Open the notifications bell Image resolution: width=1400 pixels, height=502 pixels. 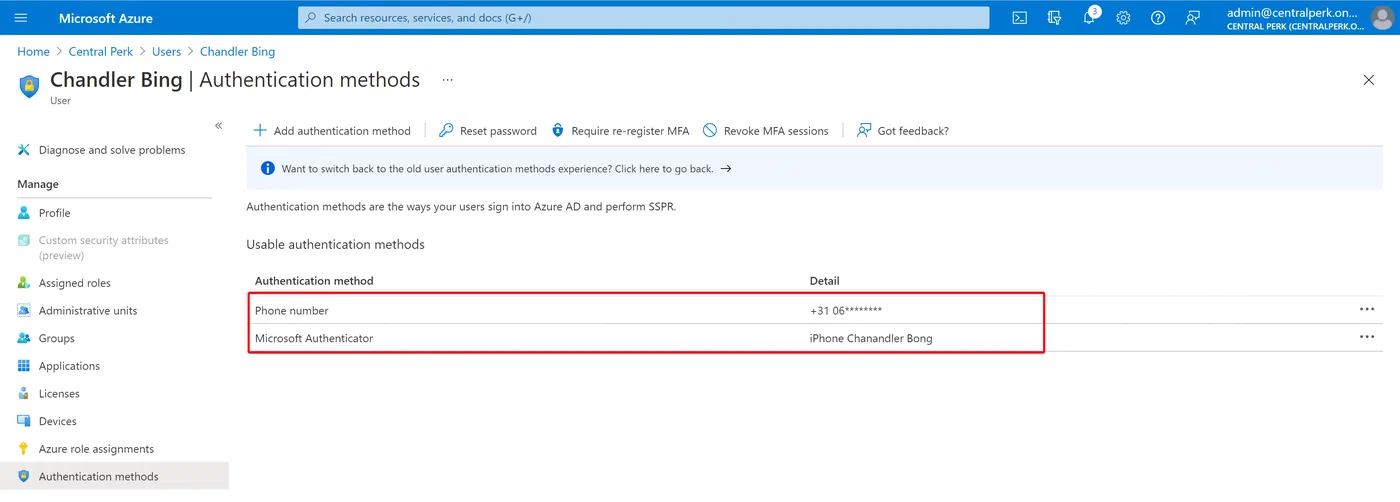pos(1089,18)
